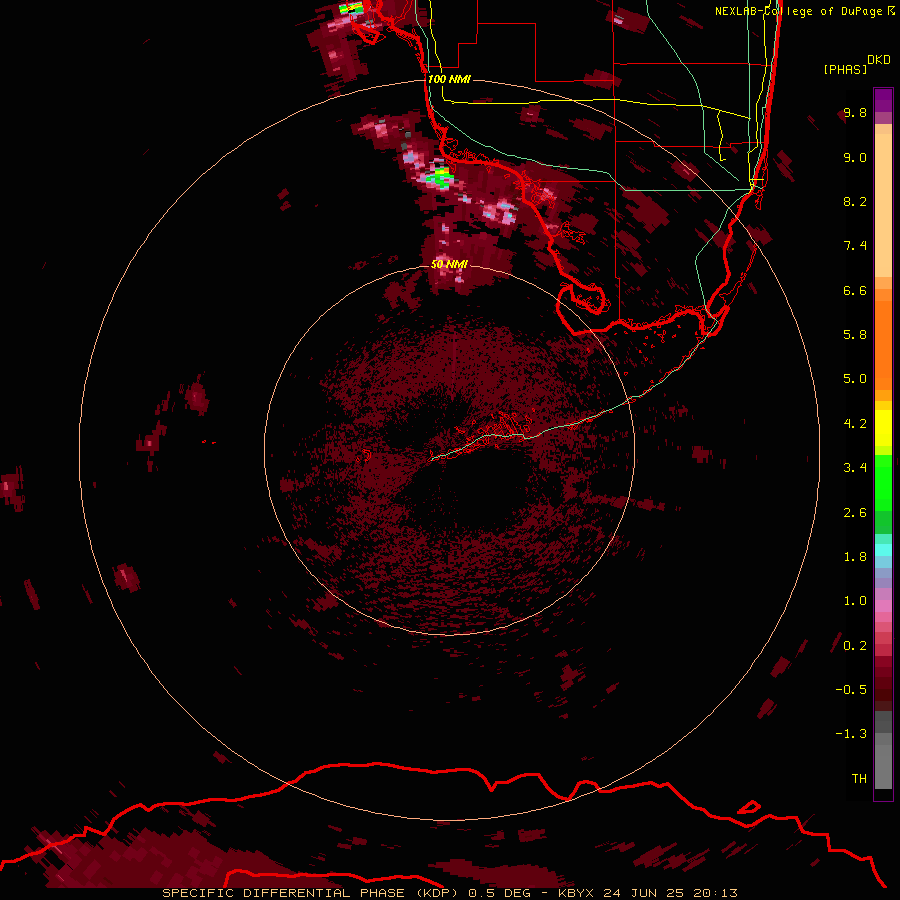Screen dimensions: 900x900
Task: Select the DKD units label above the scale
Action: coord(879,60)
